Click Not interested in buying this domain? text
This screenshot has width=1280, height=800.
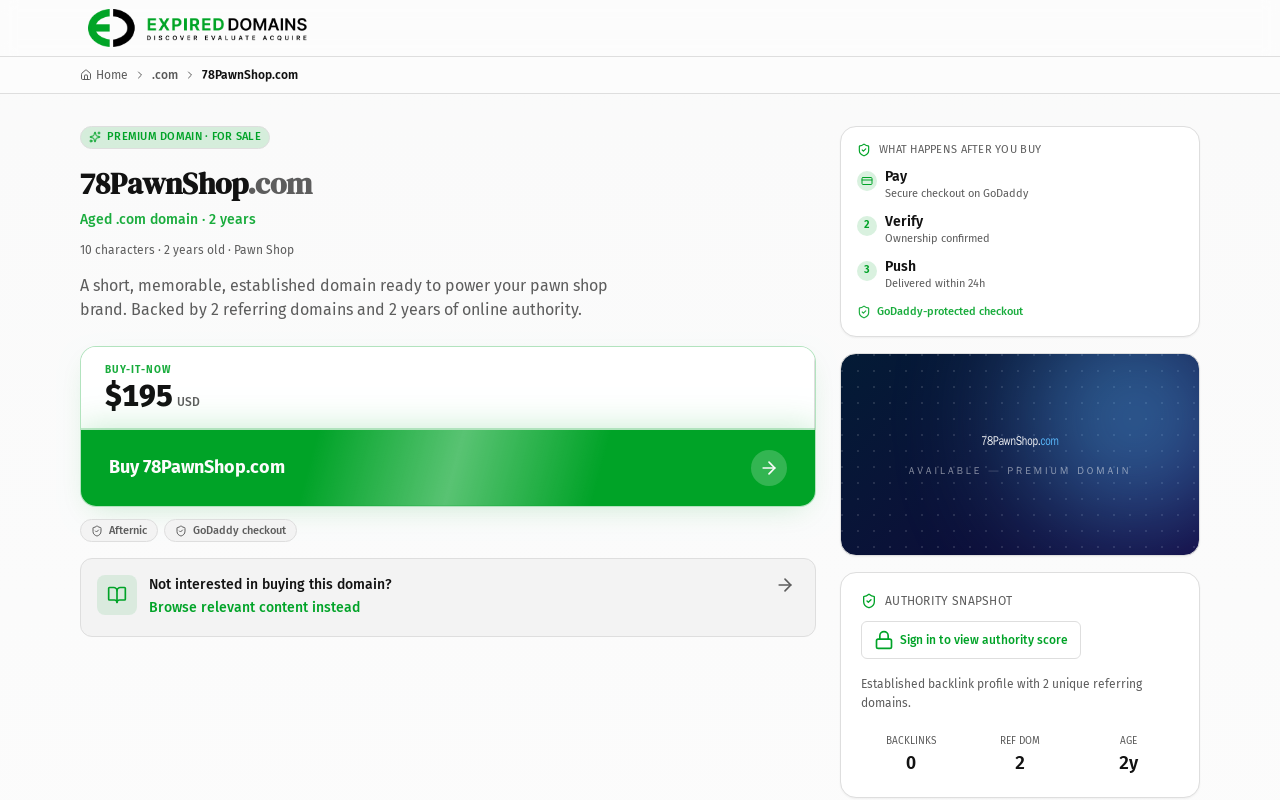[270, 584]
